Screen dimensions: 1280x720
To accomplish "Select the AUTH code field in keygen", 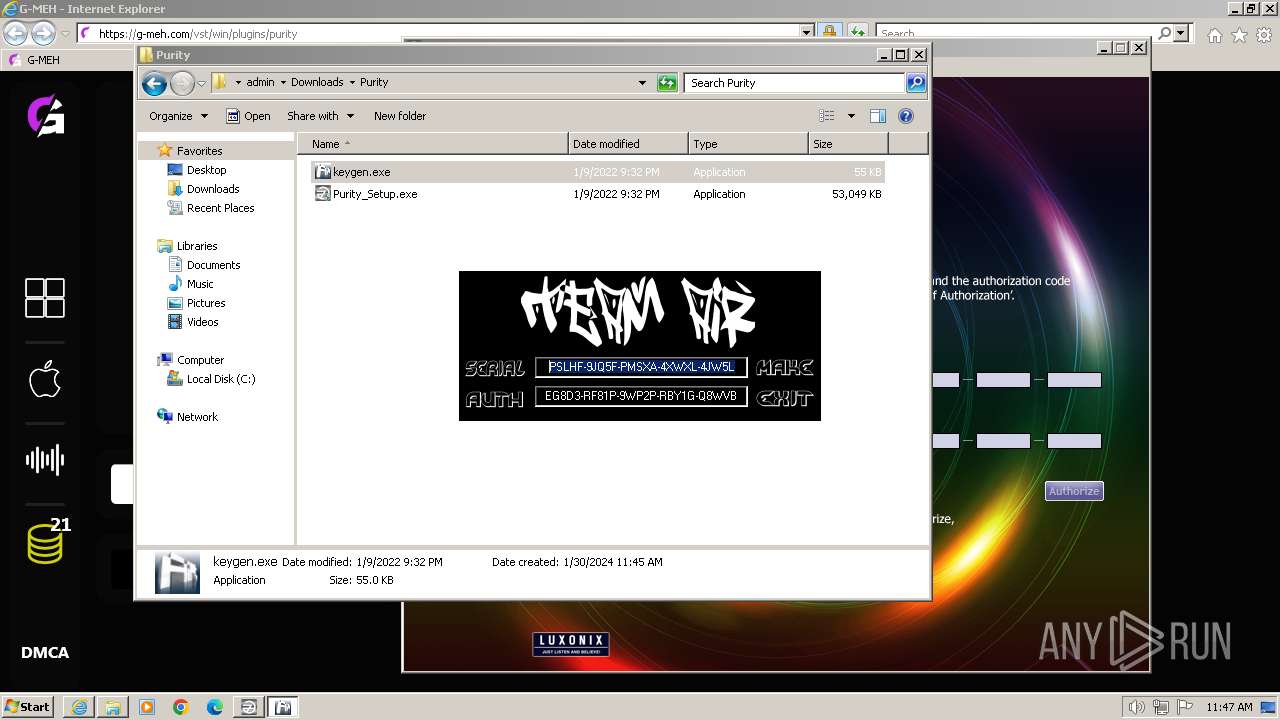I will click(641, 396).
